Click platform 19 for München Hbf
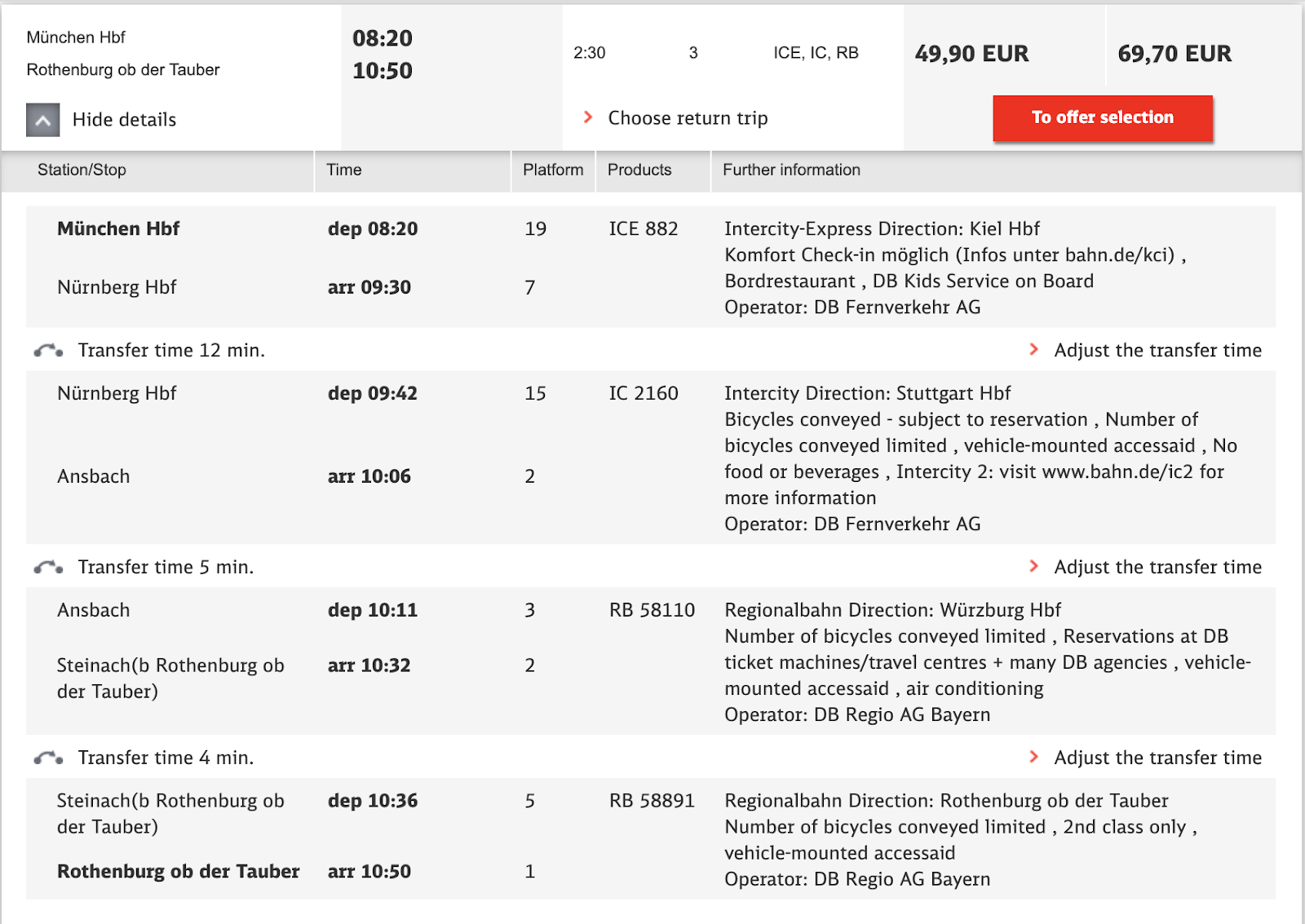1305x924 pixels. pos(536,229)
